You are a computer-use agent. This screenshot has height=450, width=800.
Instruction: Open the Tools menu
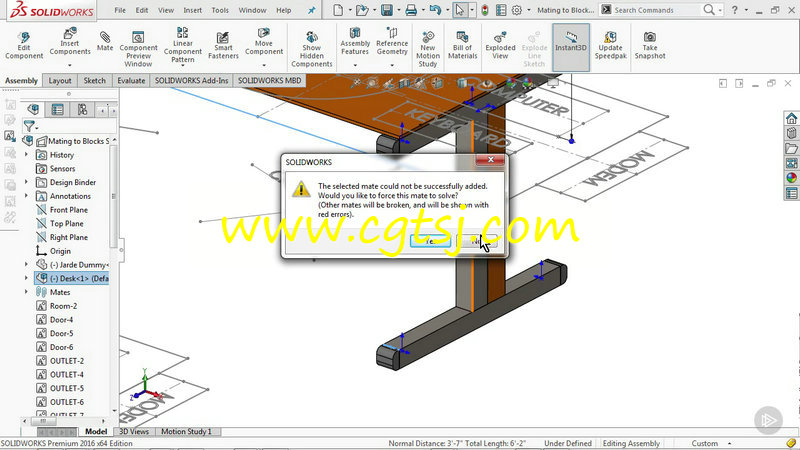click(x=220, y=10)
